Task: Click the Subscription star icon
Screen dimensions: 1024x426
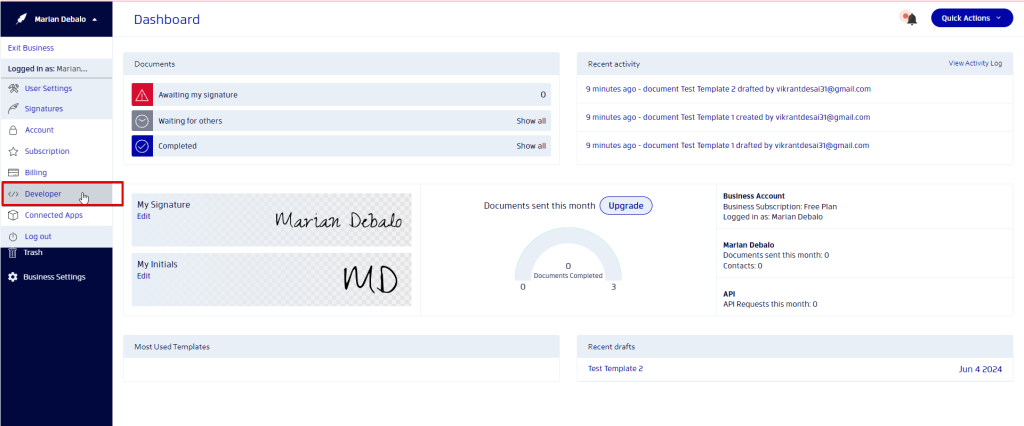Action: pyautogui.click(x=13, y=151)
